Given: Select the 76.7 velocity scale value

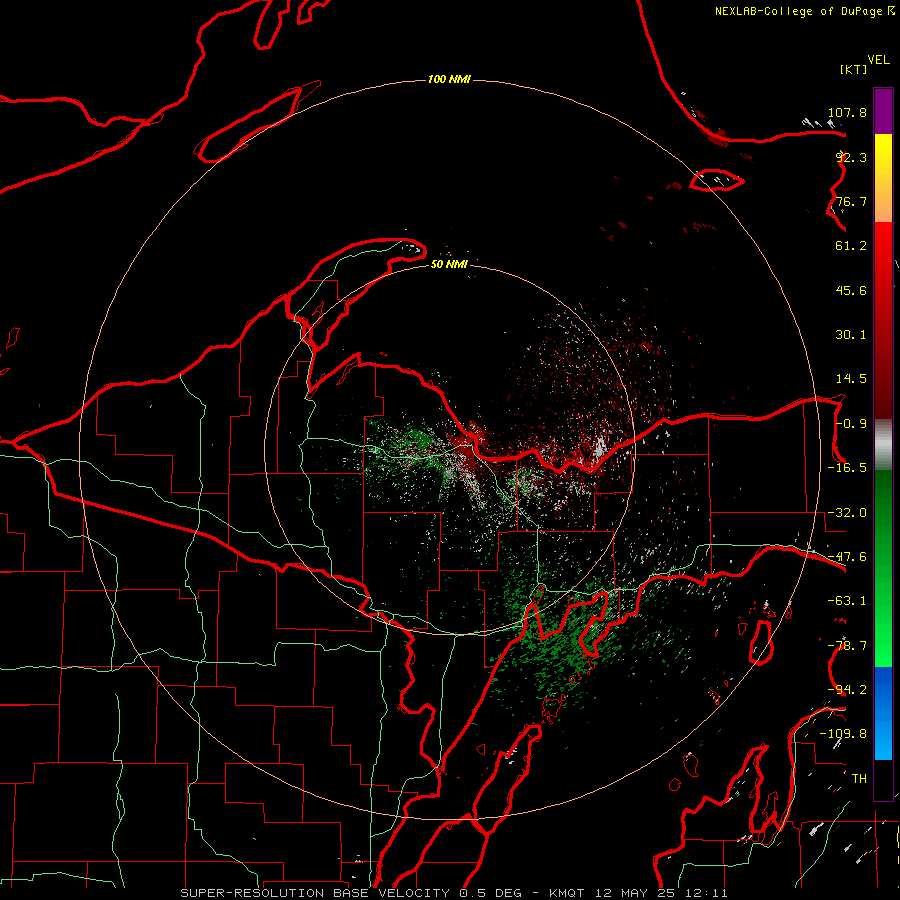Looking at the screenshot, I should [x=851, y=201].
